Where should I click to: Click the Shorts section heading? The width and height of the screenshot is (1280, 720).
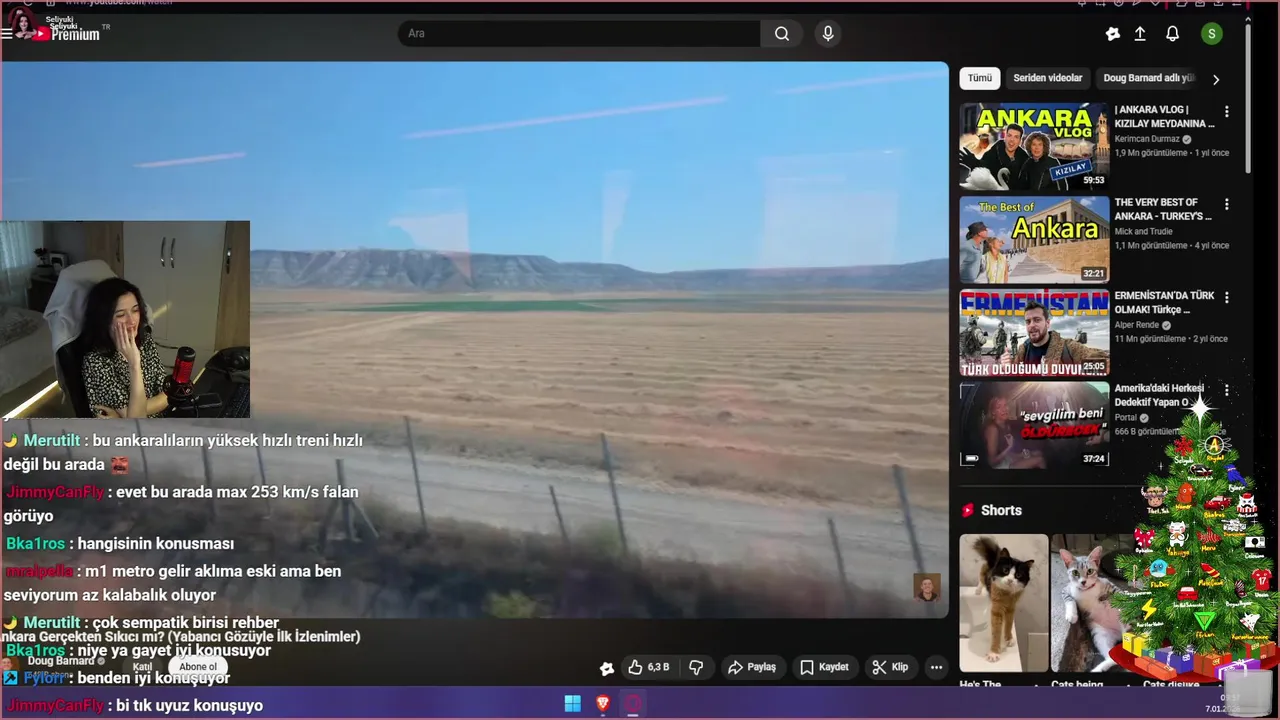[1001, 510]
